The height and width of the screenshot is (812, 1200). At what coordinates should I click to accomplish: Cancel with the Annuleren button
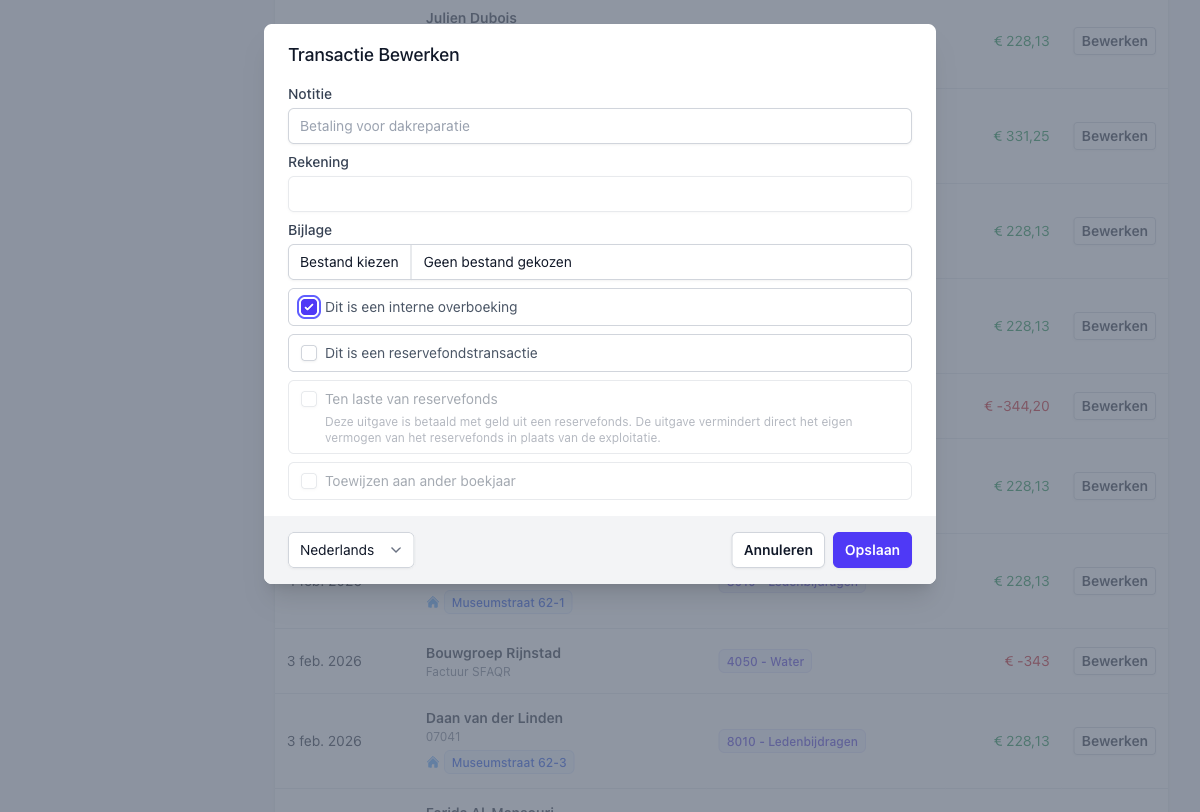tap(778, 550)
